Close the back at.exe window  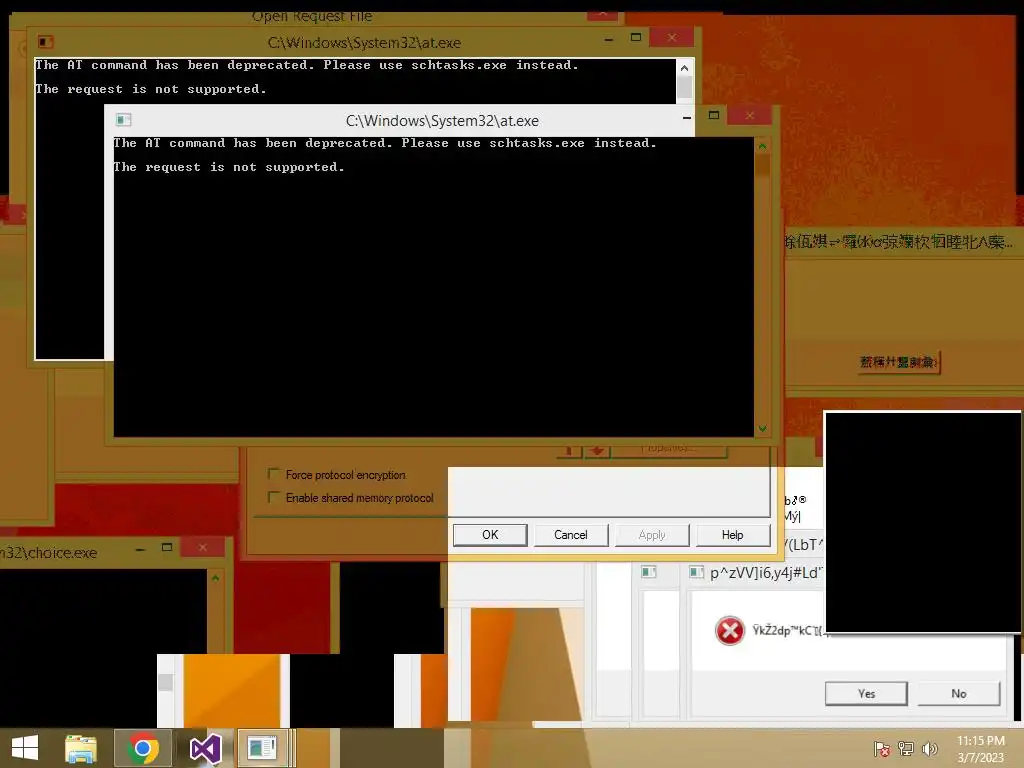671,38
